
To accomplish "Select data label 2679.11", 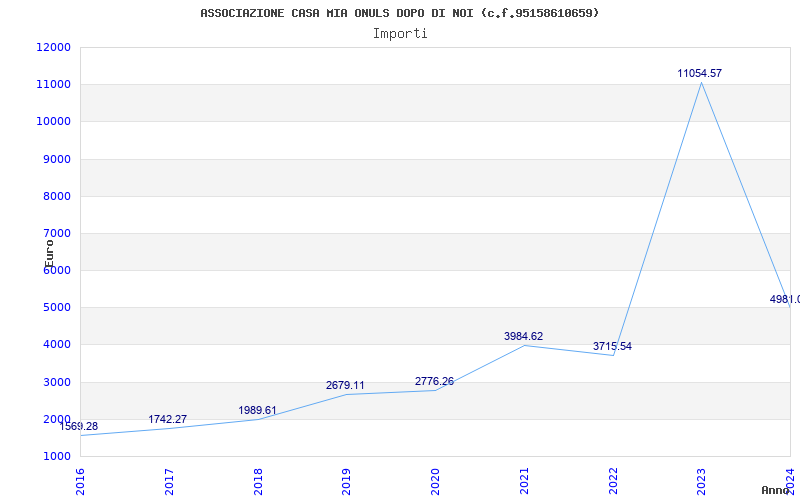I will click(x=345, y=386).
